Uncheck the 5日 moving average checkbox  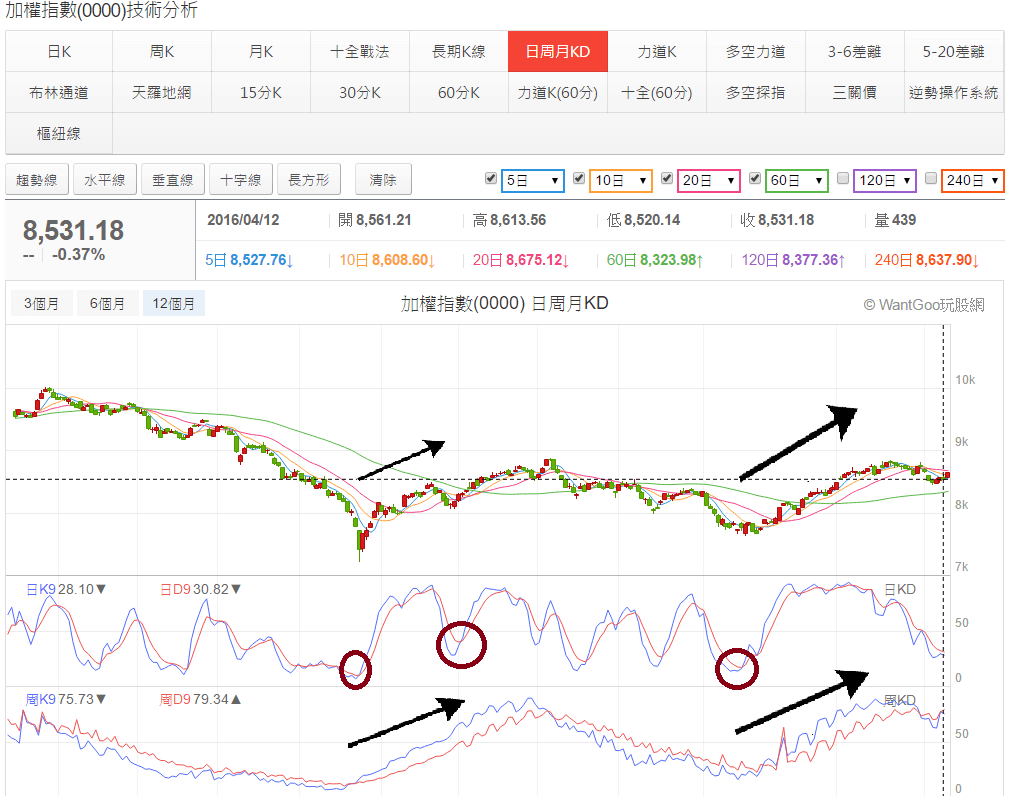[x=490, y=179]
